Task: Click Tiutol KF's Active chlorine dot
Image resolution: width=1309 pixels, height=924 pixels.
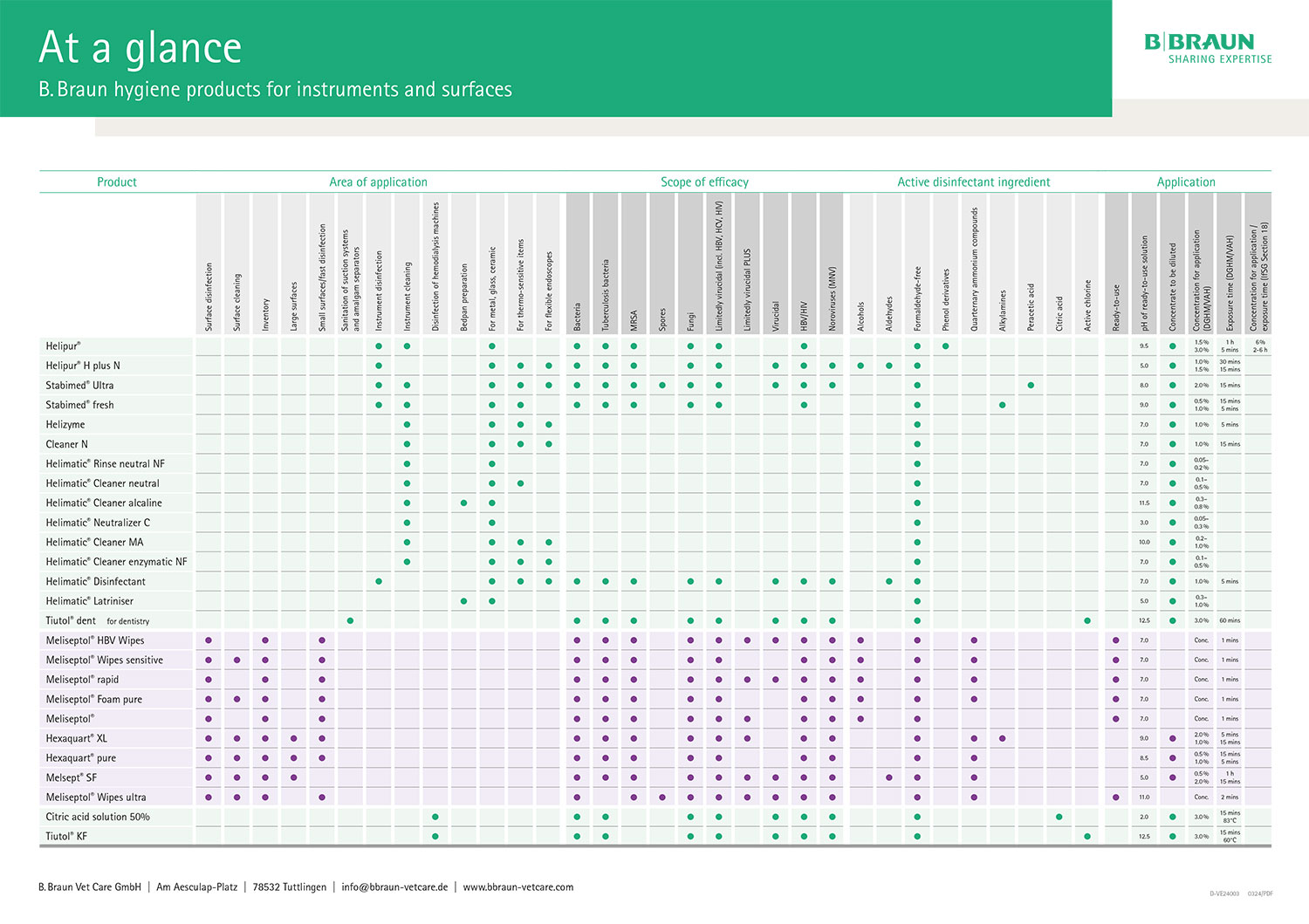Action: (x=1087, y=836)
